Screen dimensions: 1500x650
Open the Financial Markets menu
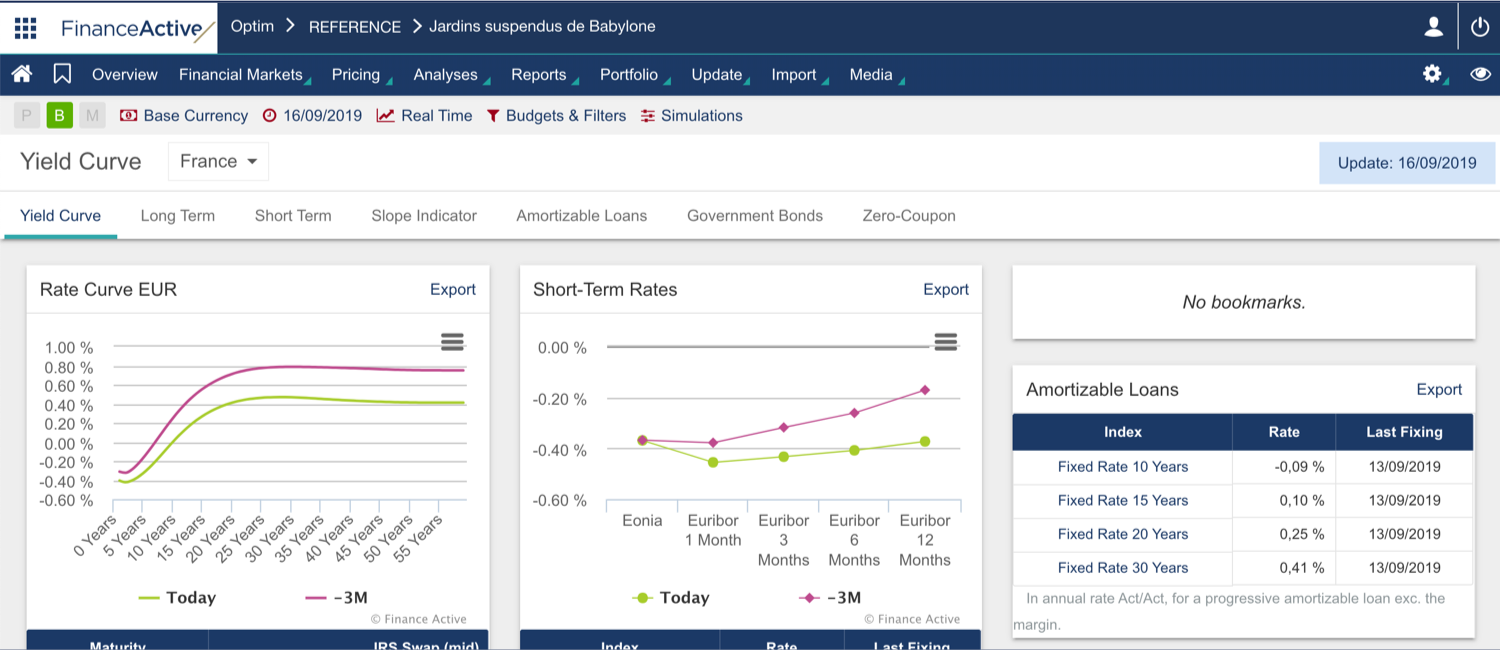[x=241, y=75]
